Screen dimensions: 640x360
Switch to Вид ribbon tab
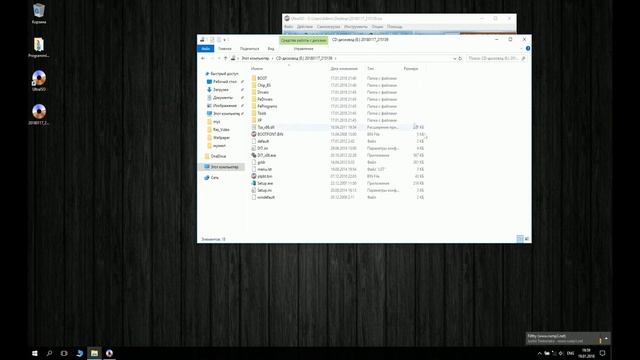(271, 49)
